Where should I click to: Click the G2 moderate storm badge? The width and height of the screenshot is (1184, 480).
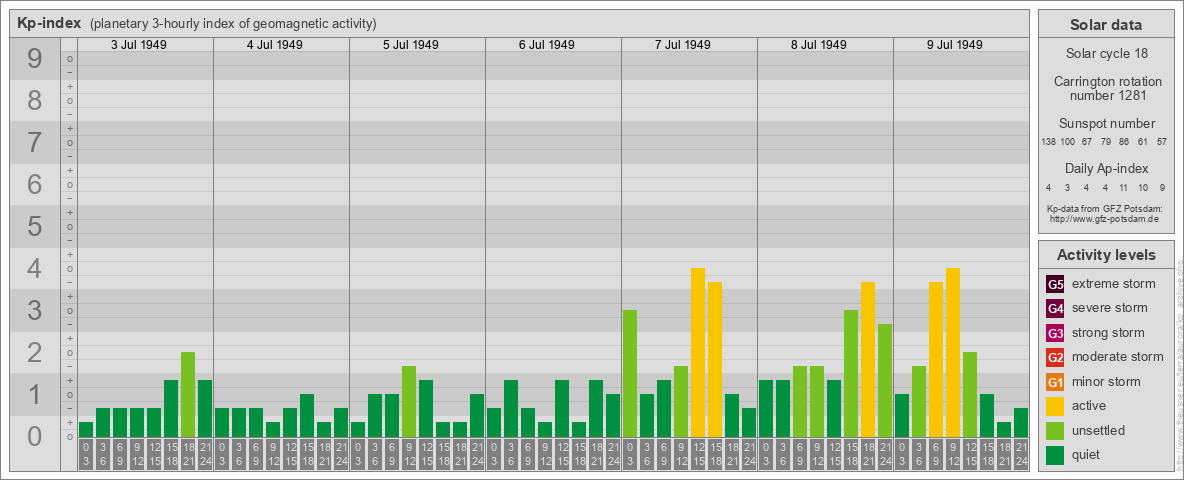click(1055, 357)
